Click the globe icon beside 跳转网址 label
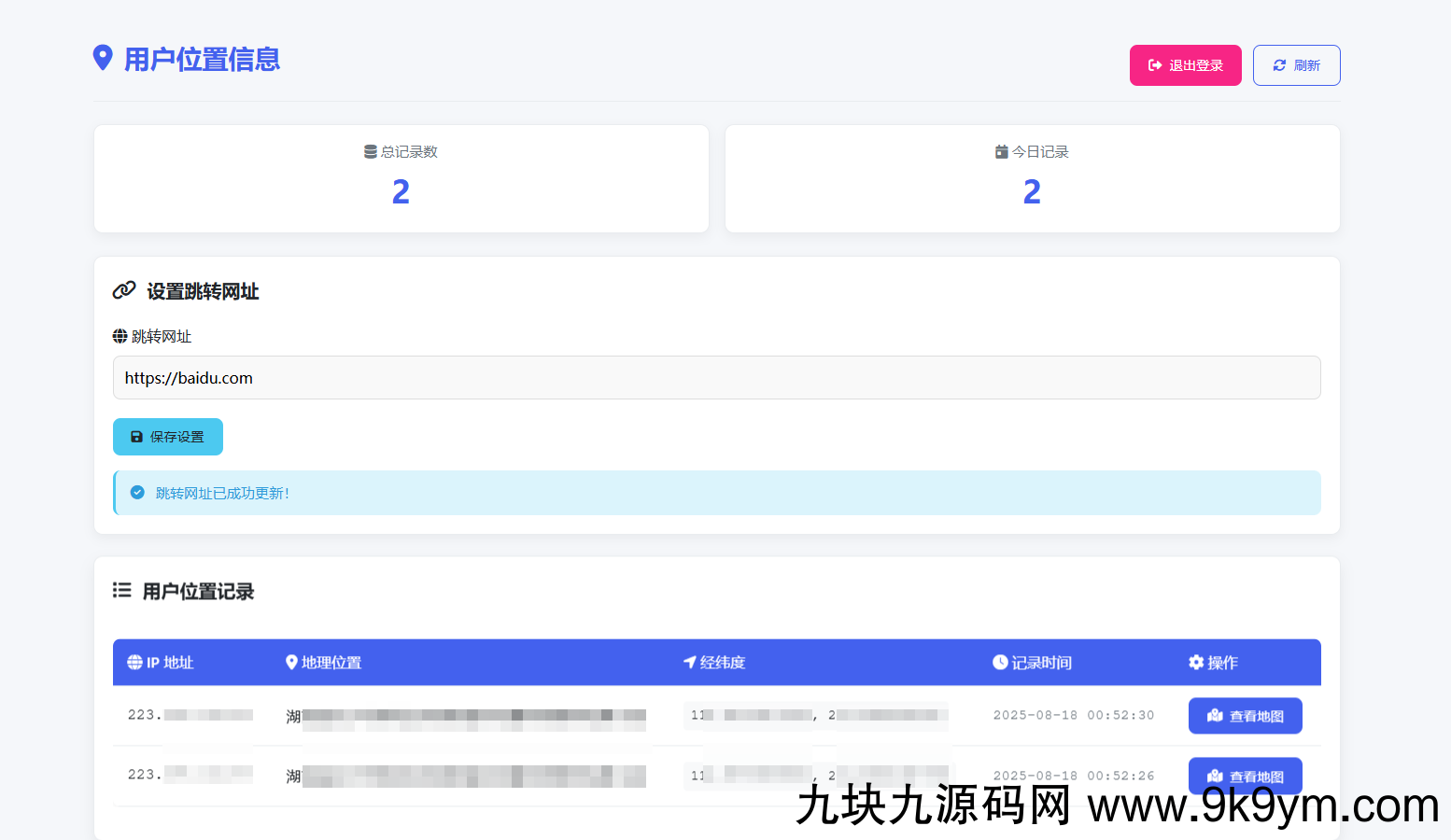Viewport: 1451px width, 840px height. pos(120,336)
